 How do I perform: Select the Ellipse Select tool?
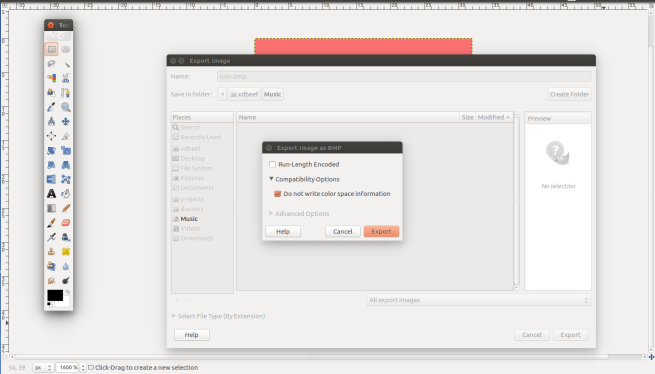pos(66,49)
